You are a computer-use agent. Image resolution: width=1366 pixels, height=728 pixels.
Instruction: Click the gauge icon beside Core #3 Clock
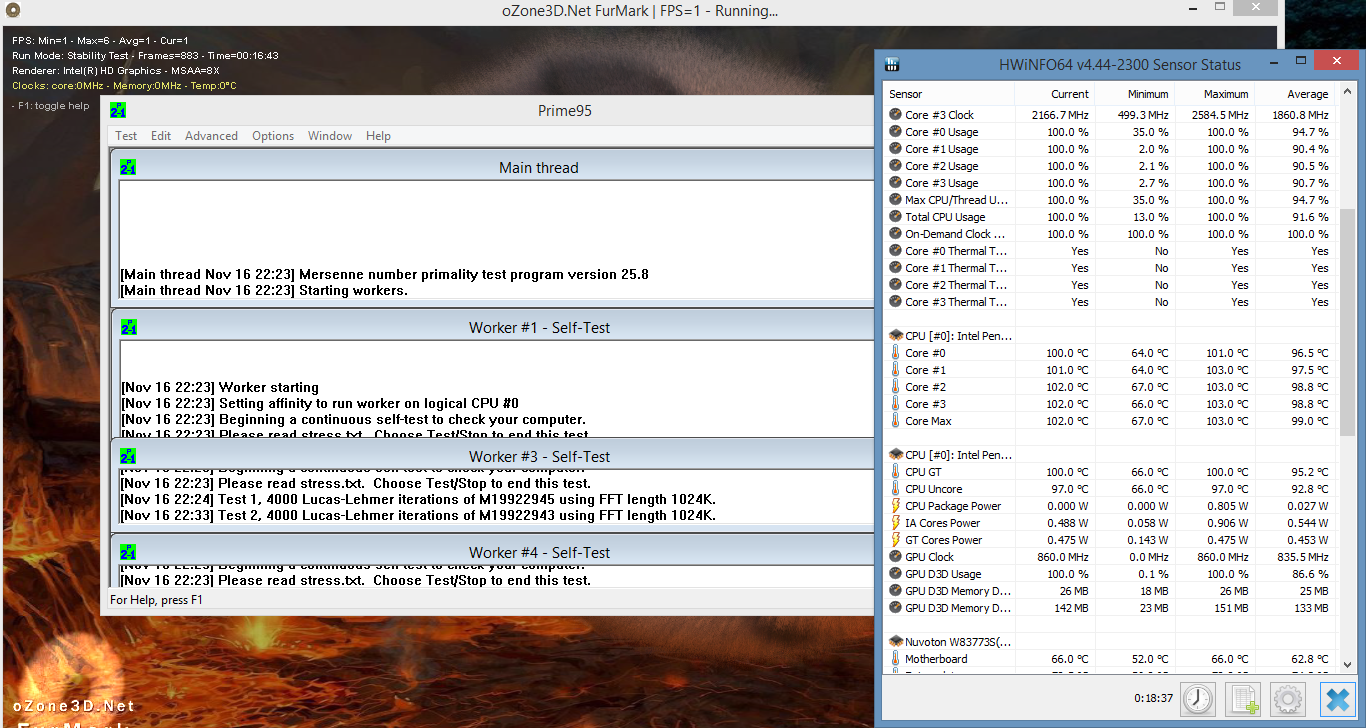[895, 115]
